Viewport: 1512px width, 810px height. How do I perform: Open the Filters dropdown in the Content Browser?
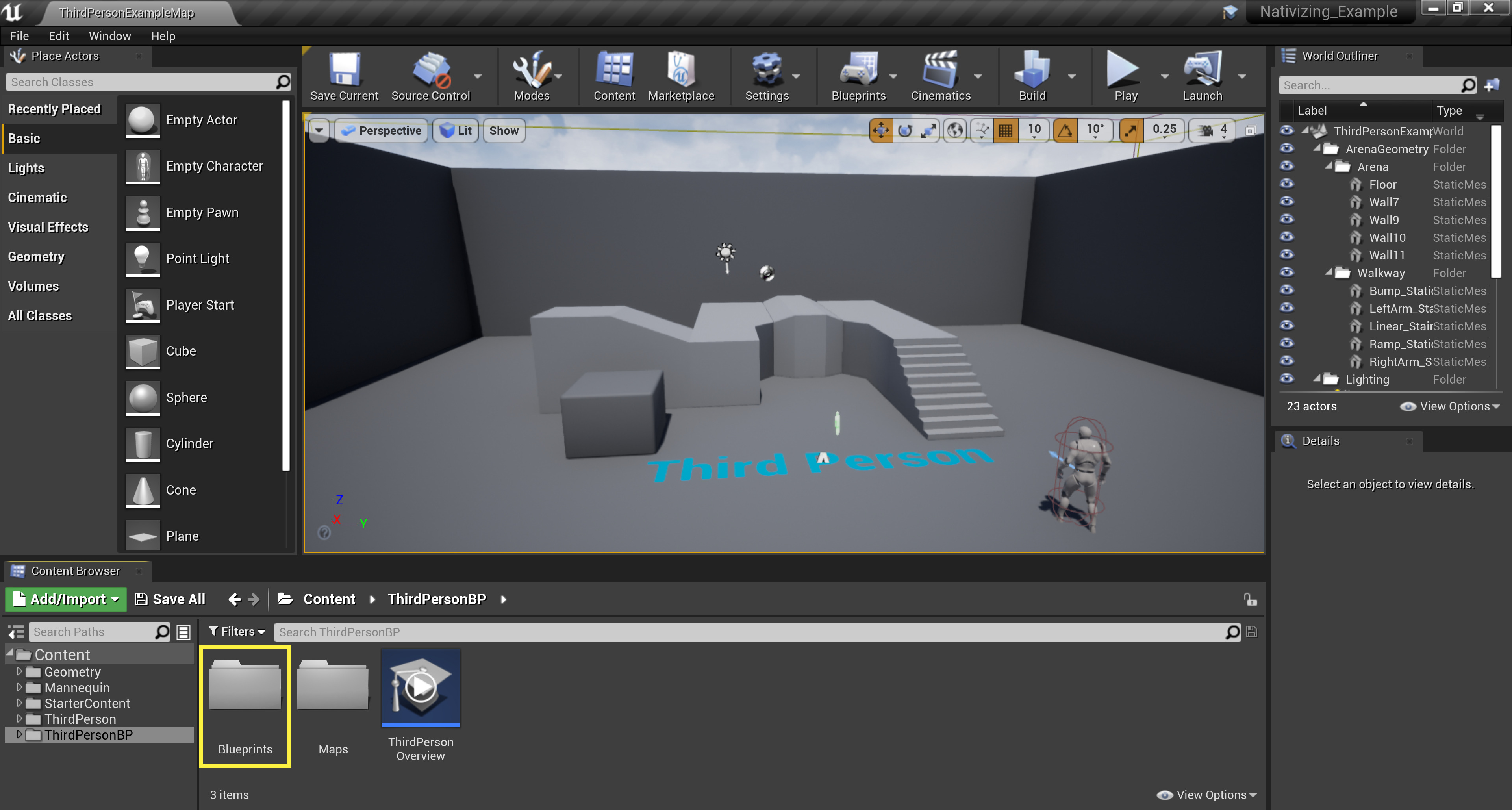click(x=237, y=632)
